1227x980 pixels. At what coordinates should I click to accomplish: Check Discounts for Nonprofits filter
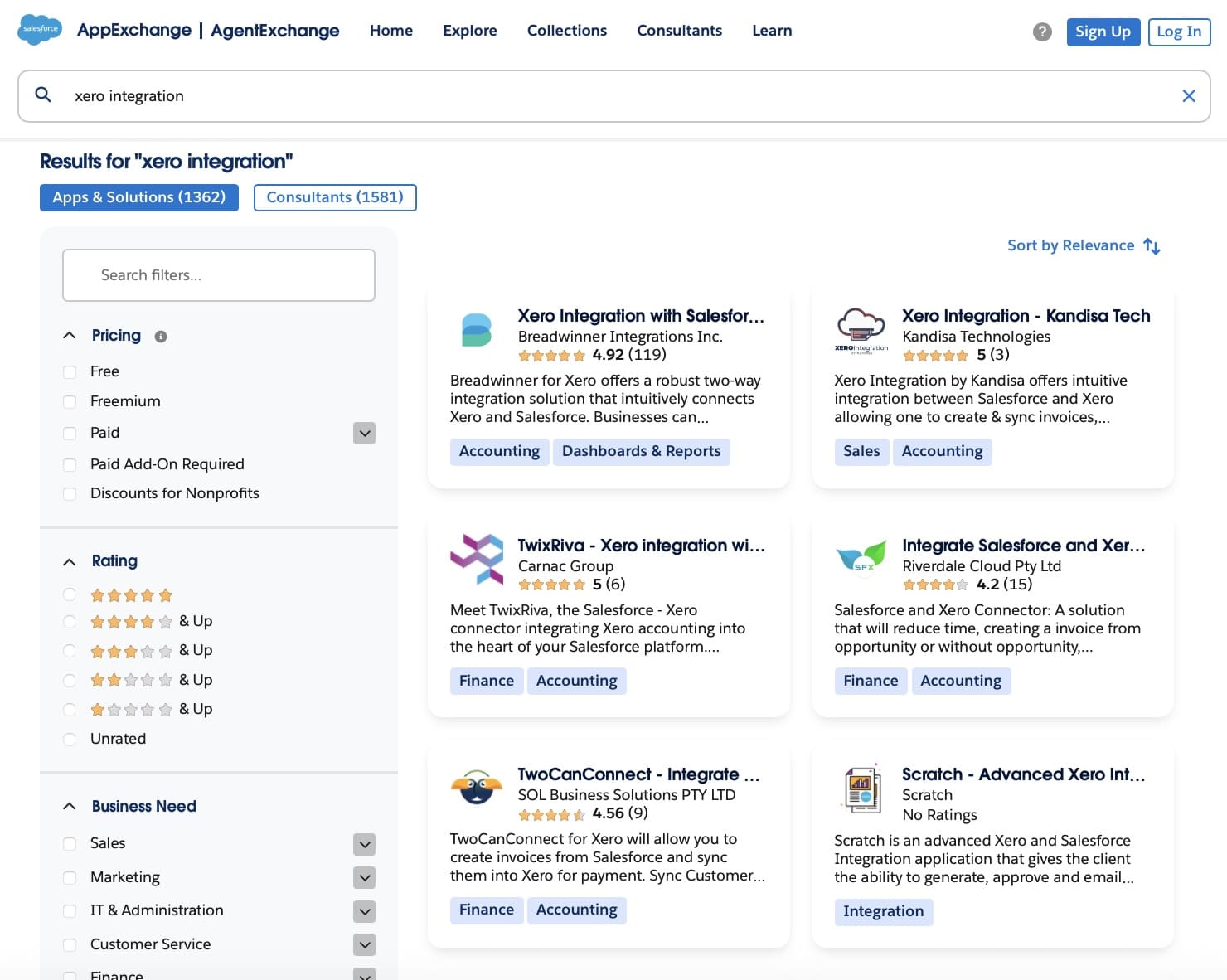pyautogui.click(x=70, y=494)
